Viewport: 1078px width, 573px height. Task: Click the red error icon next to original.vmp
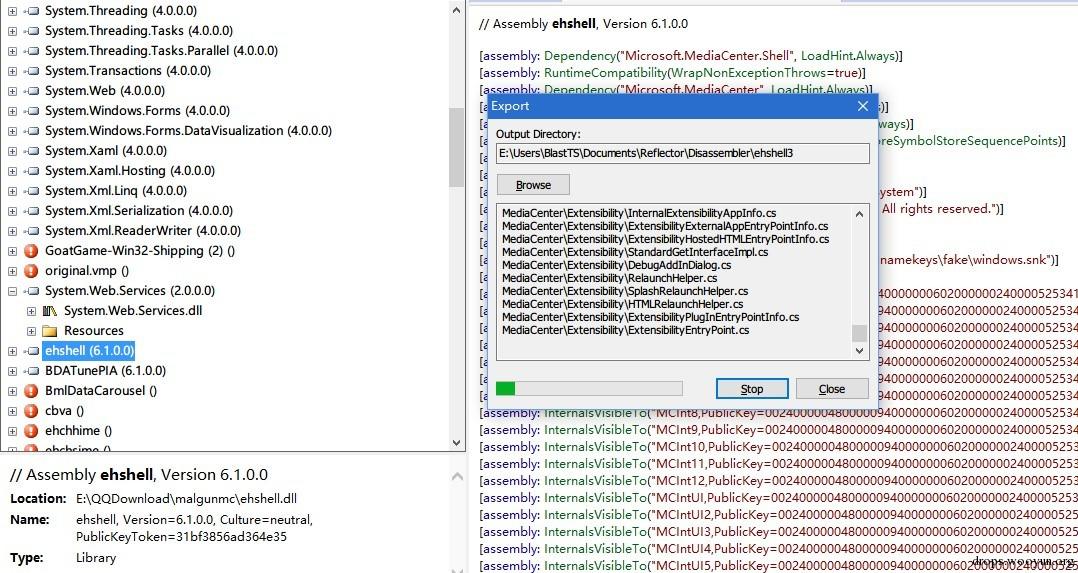pos(30,270)
